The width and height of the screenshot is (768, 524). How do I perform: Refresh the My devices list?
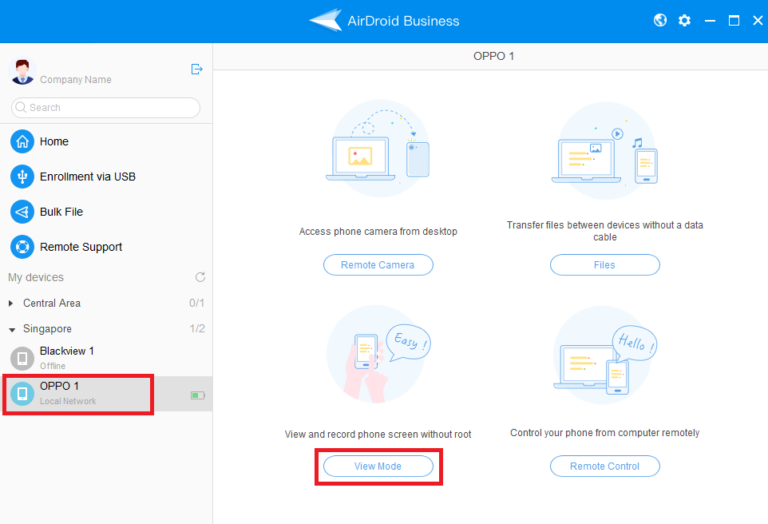[x=200, y=277]
